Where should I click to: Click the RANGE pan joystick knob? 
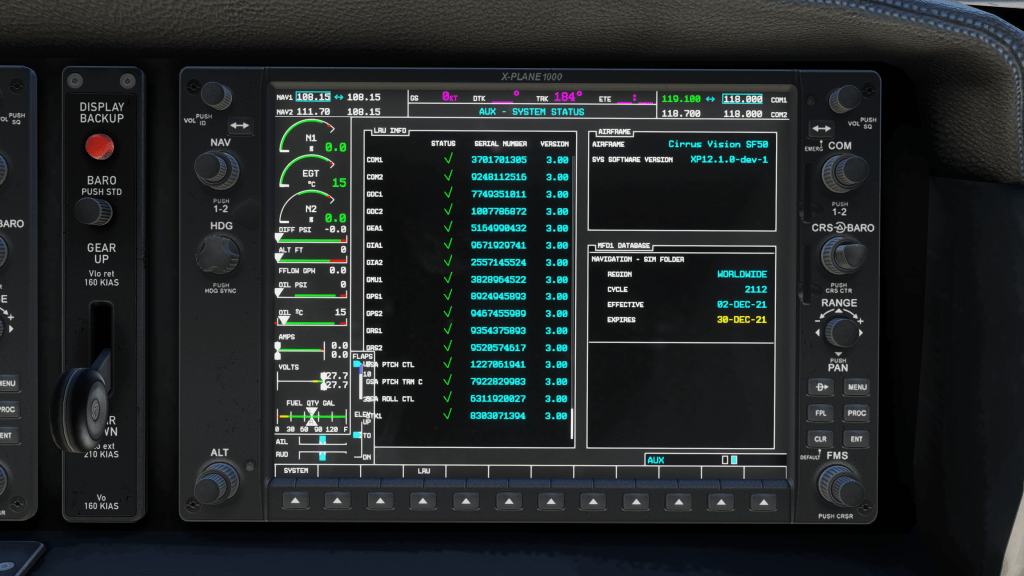click(x=841, y=331)
